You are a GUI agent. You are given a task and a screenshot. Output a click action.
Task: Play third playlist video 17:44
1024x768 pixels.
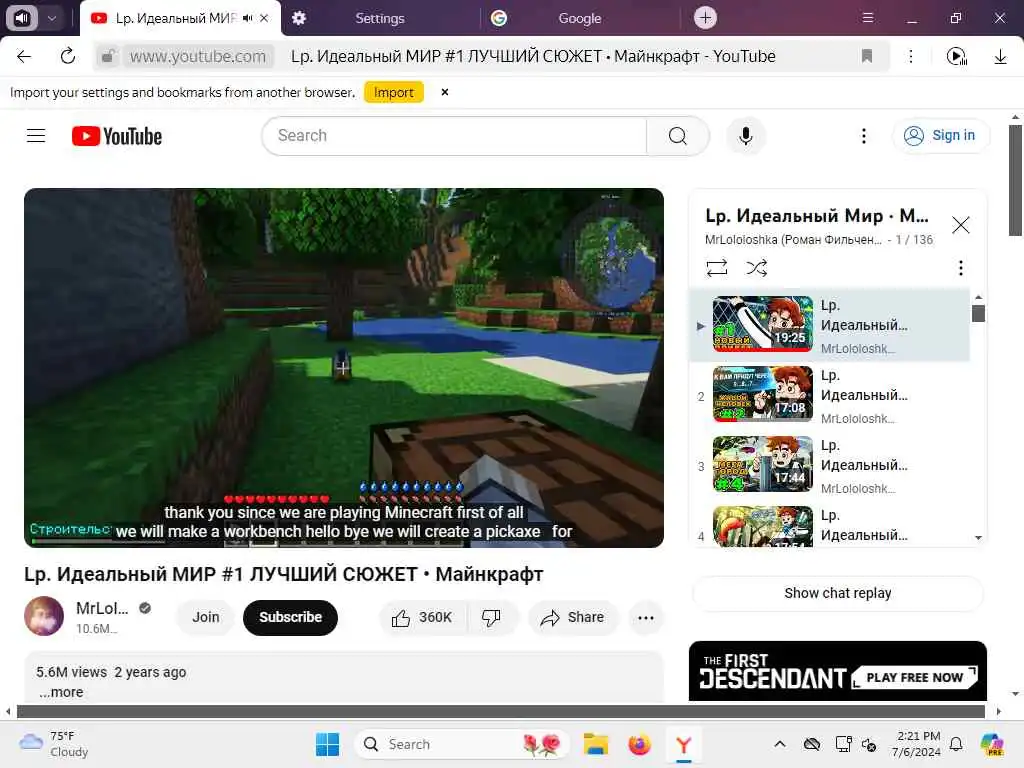pyautogui.click(x=763, y=464)
